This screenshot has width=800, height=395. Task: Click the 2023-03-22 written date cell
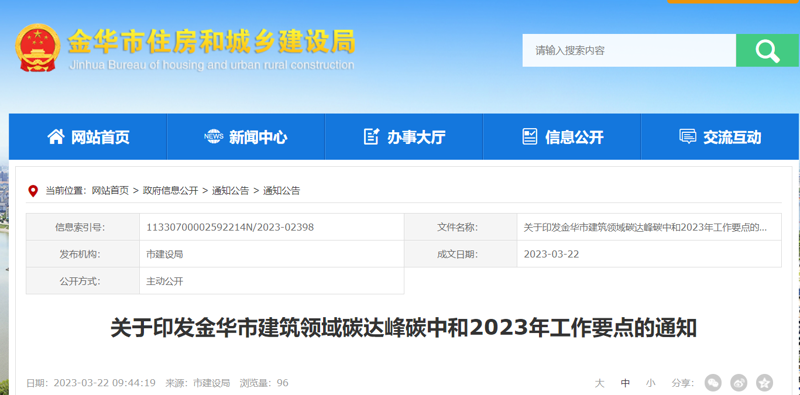[649, 254]
